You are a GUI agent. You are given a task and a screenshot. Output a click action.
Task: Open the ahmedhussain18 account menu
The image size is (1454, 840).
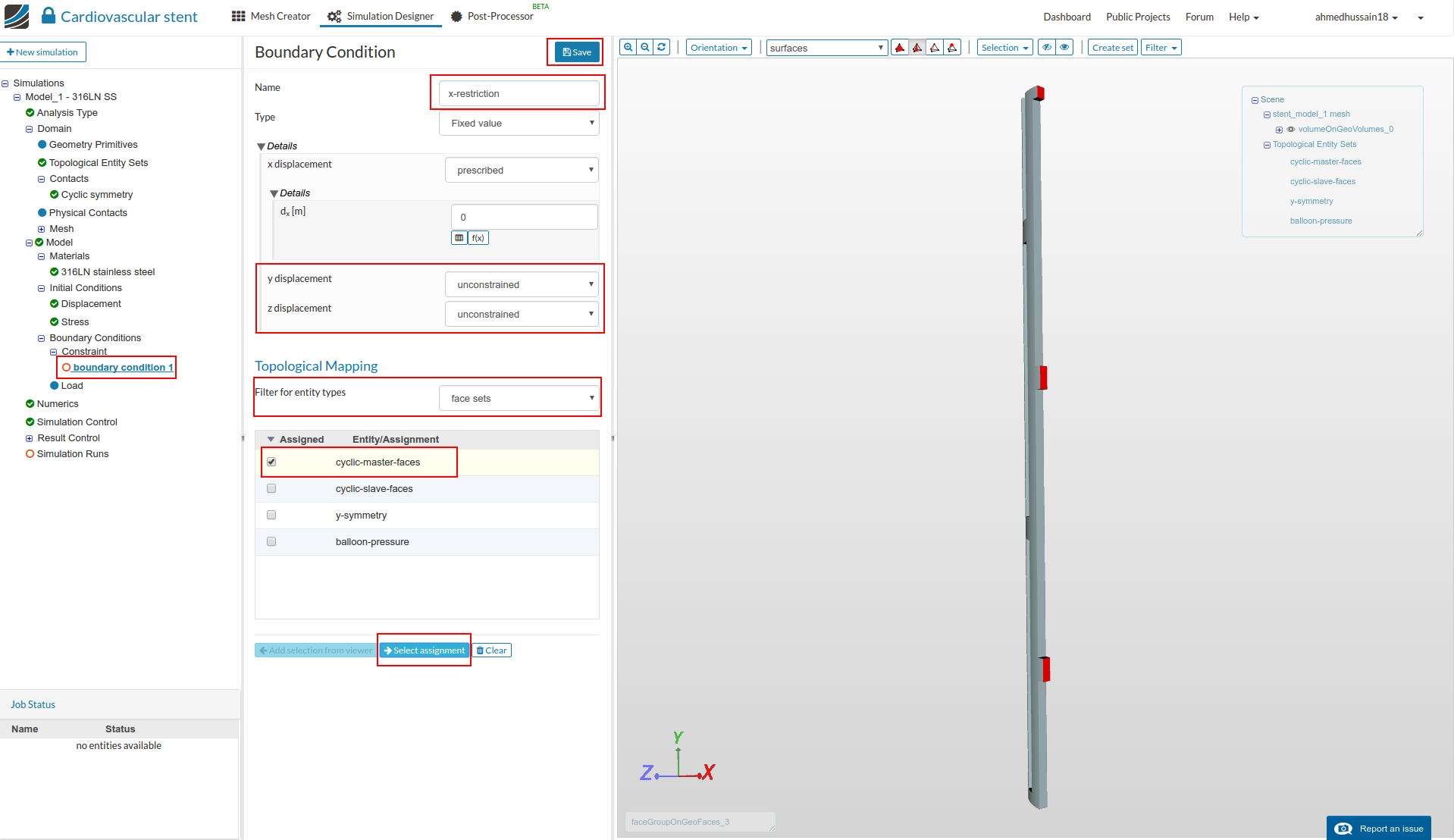pos(1356,17)
